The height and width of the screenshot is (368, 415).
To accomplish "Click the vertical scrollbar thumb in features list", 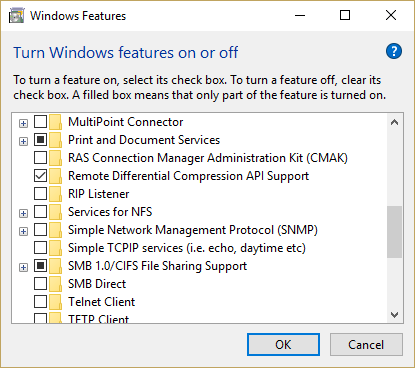I will pyautogui.click(x=395, y=232).
